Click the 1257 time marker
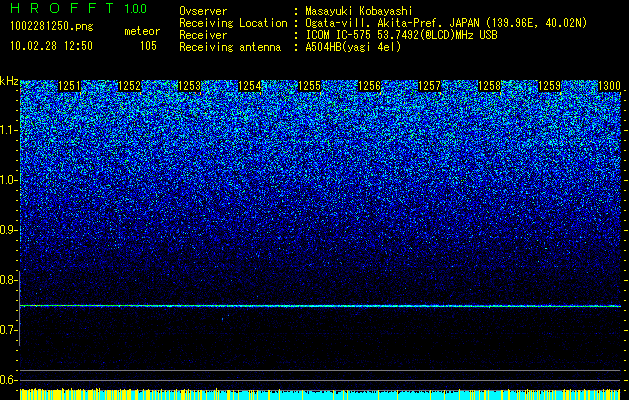Screen dimensions: 629x400 click(x=430, y=86)
